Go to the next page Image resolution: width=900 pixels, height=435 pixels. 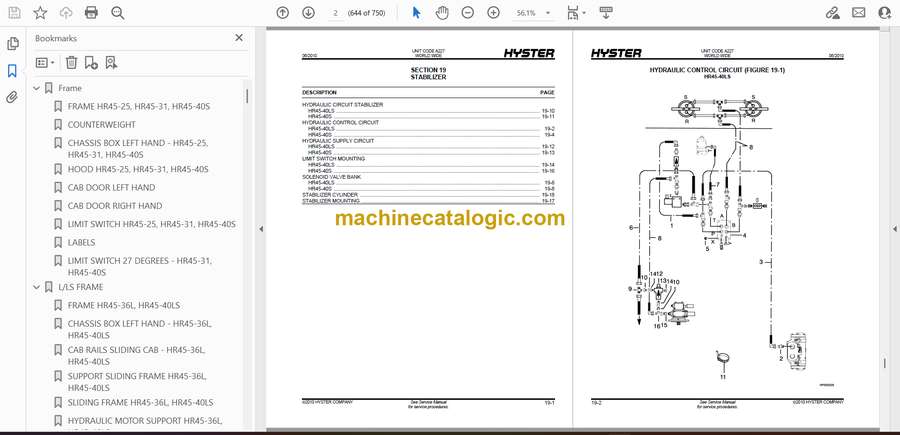(308, 13)
